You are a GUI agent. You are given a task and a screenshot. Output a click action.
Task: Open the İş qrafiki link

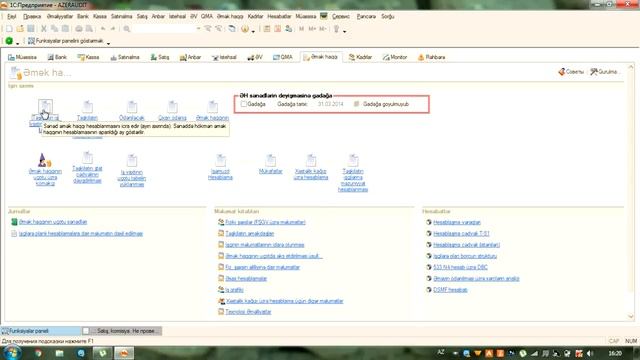pyautogui.click(x=234, y=290)
